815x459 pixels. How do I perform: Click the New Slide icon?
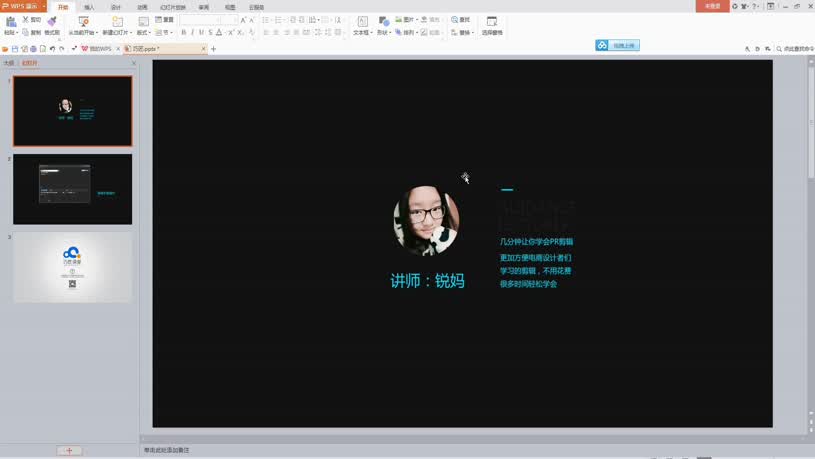(x=117, y=21)
